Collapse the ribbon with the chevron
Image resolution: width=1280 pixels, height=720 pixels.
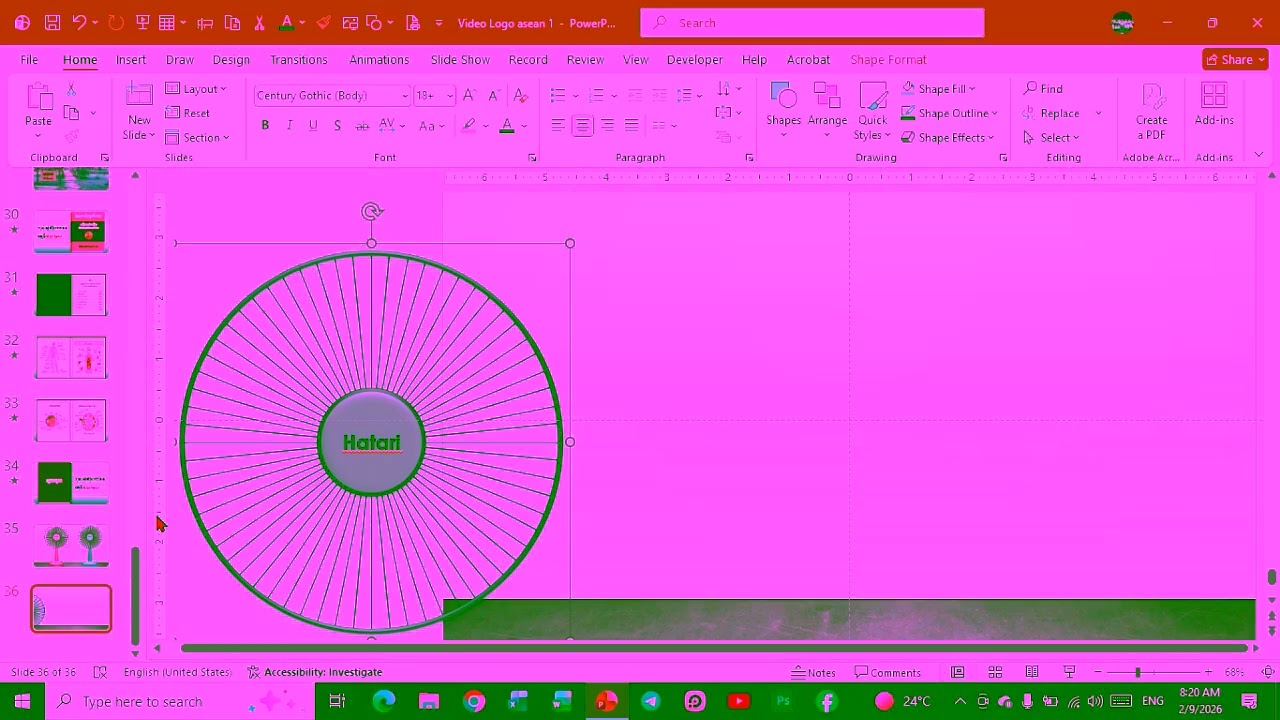[1259, 155]
